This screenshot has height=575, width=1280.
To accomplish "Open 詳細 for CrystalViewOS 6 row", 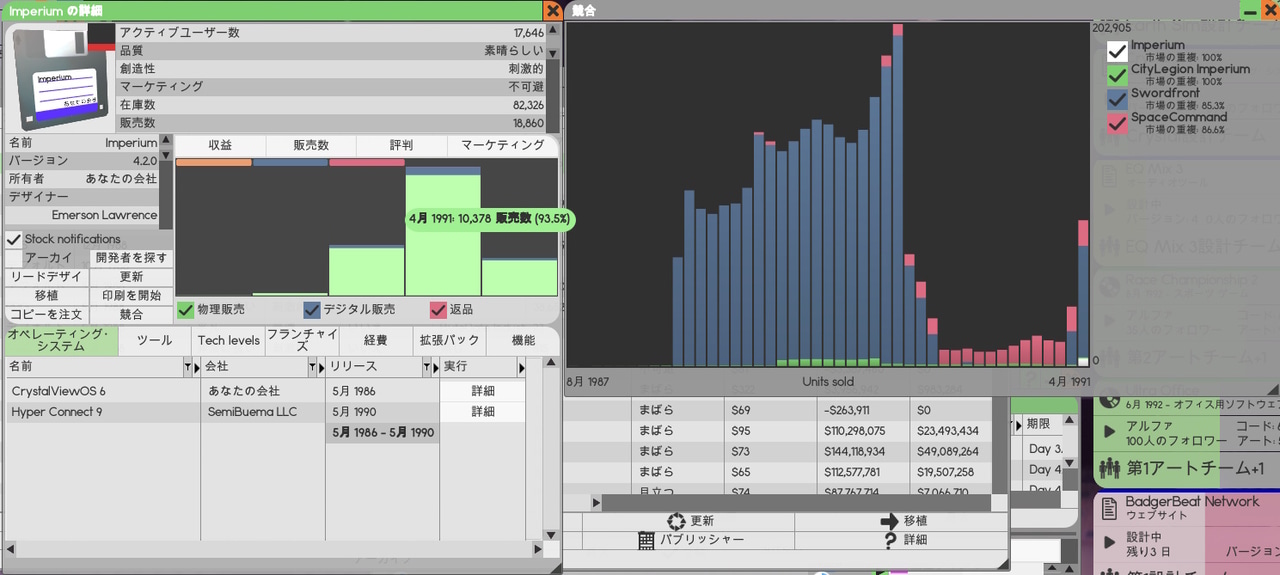I will coord(483,391).
